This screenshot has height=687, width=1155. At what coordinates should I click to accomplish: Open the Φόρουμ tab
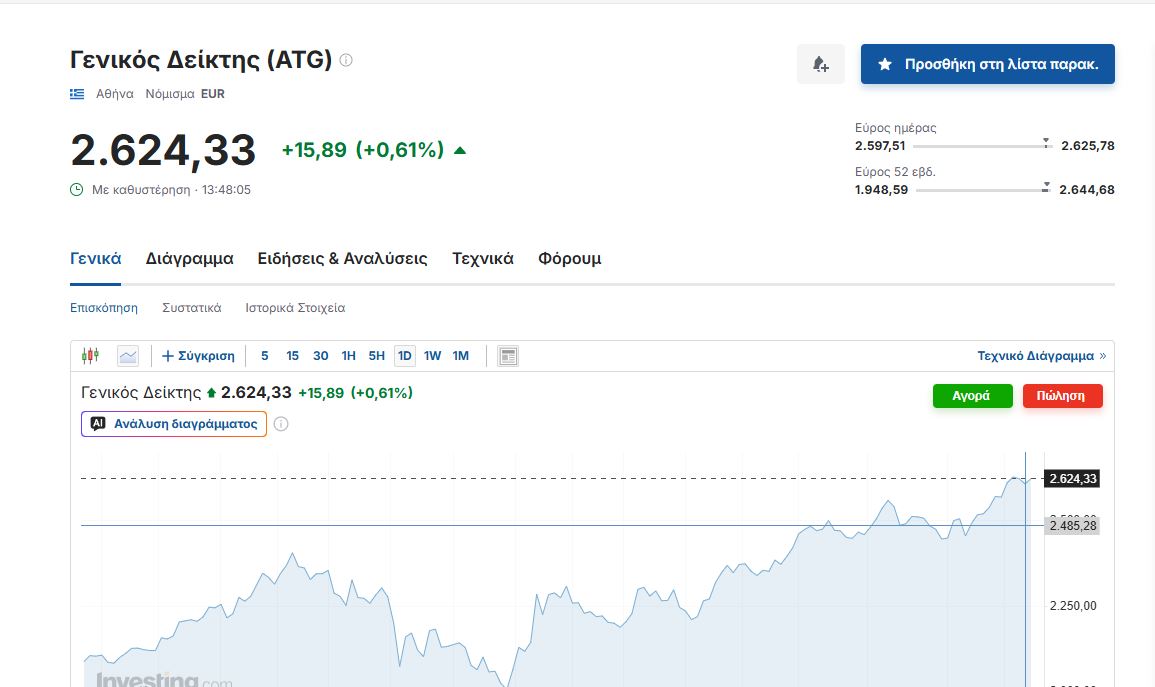569,258
